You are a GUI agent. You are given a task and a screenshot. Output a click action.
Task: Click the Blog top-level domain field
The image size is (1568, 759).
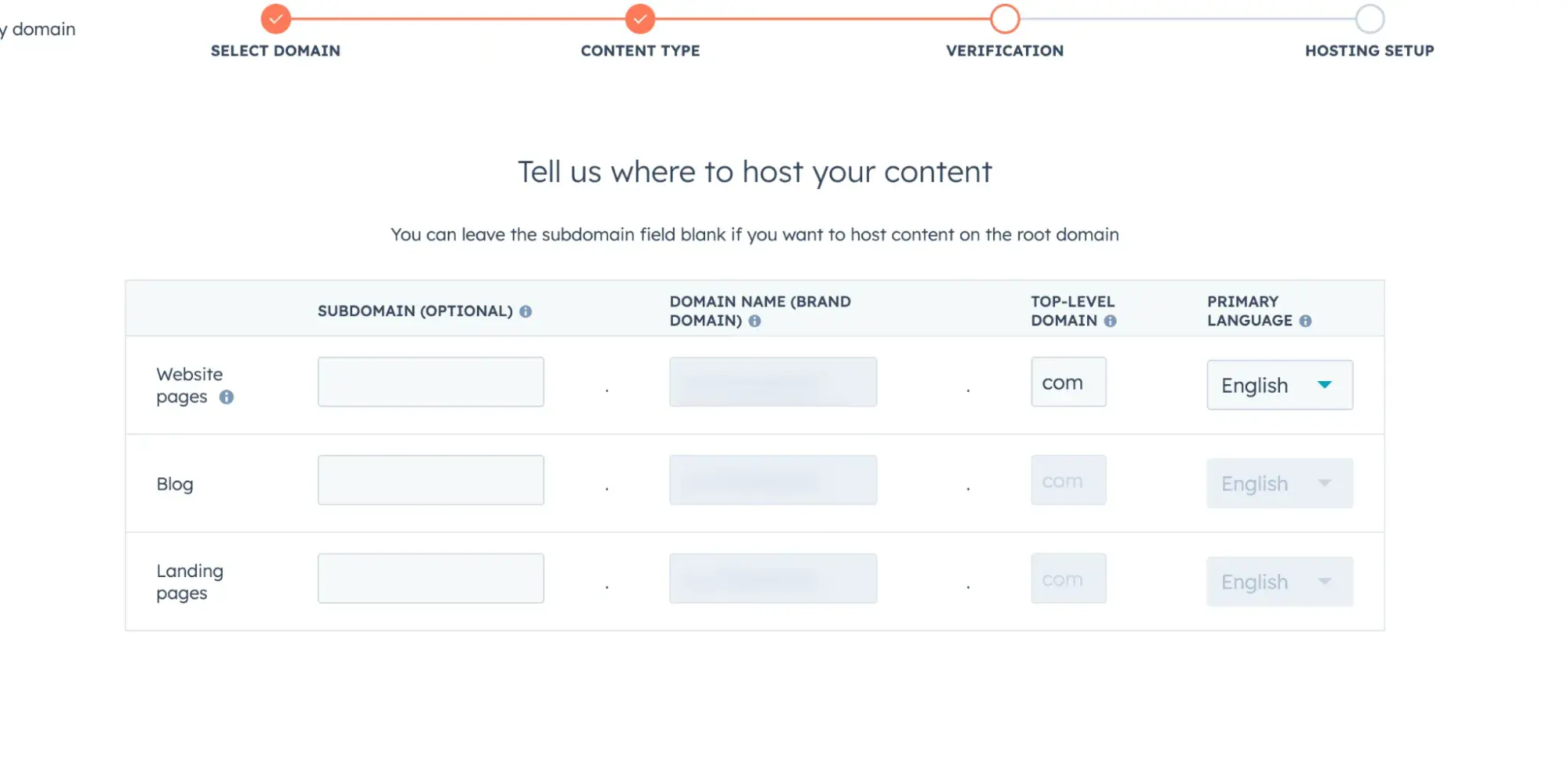[1068, 480]
